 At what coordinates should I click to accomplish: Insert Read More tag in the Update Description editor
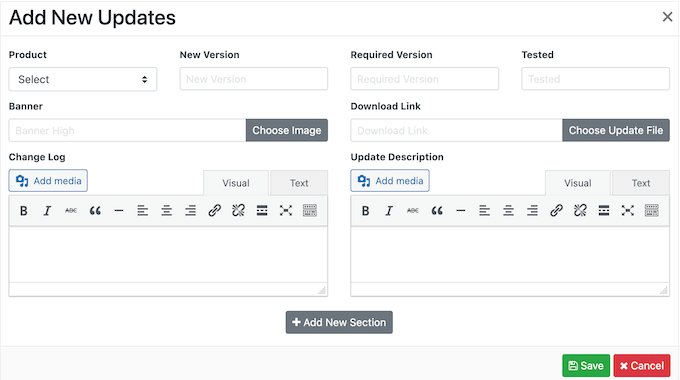click(604, 211)
